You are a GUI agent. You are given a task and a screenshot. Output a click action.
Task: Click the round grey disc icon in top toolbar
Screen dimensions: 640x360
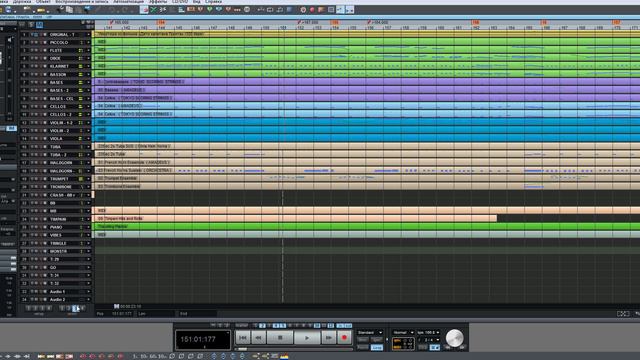point(247,9)
